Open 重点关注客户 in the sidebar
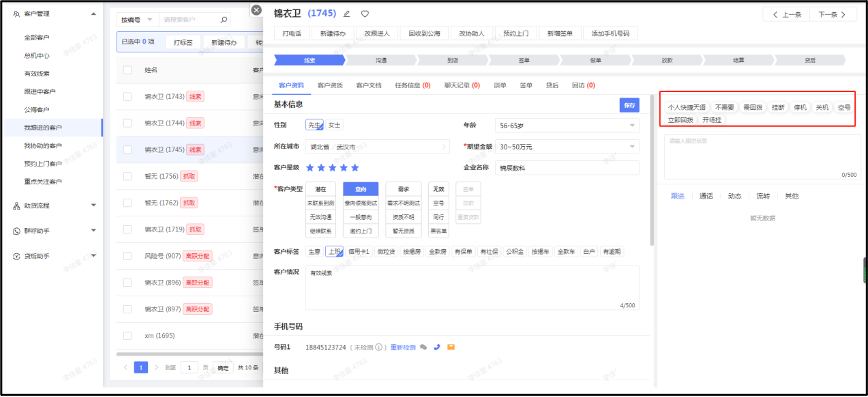This screenshot has height=397, width=868. coord(43,181)
